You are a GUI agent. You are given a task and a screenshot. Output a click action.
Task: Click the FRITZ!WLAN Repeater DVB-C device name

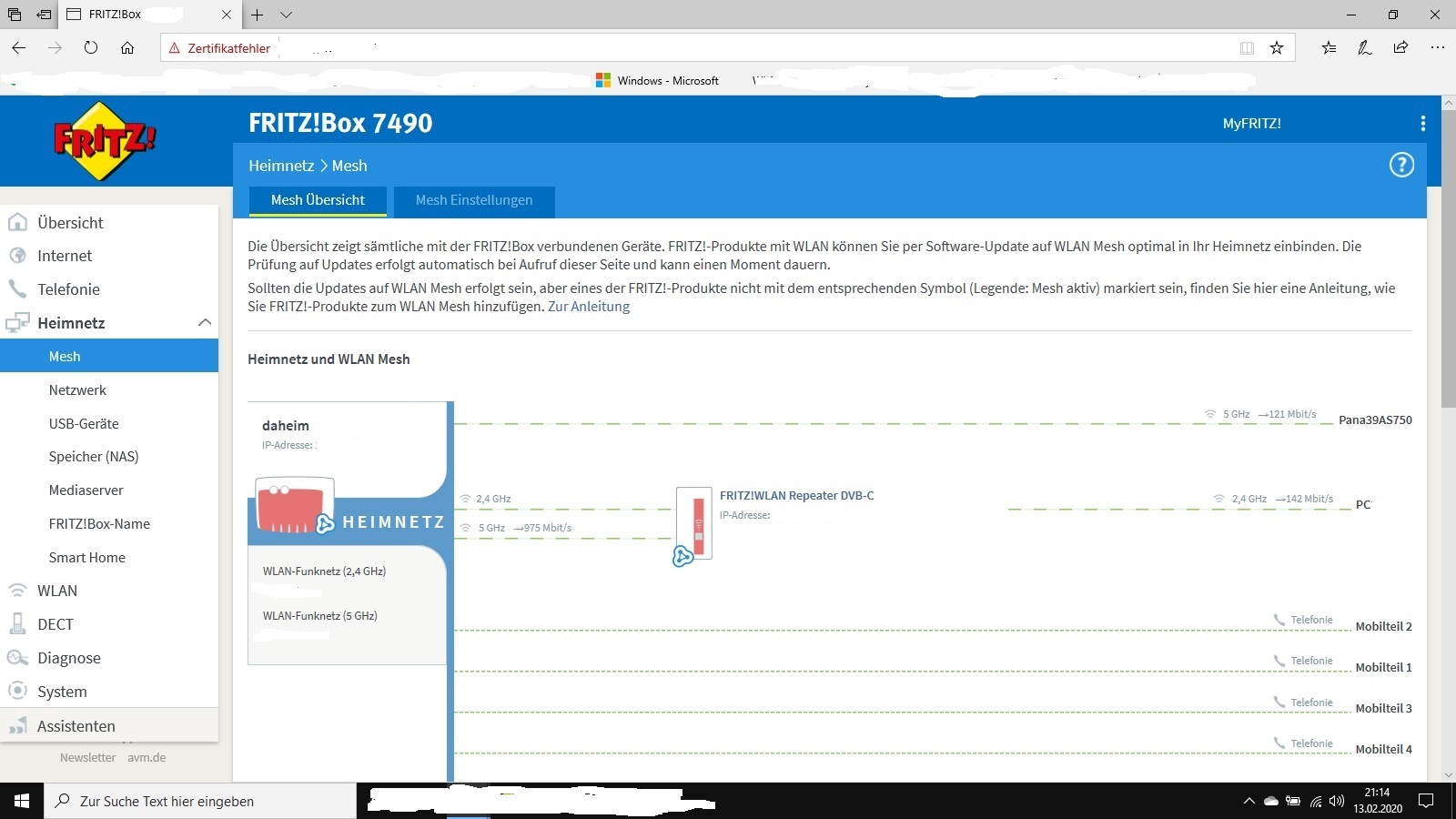coord(796,495)
